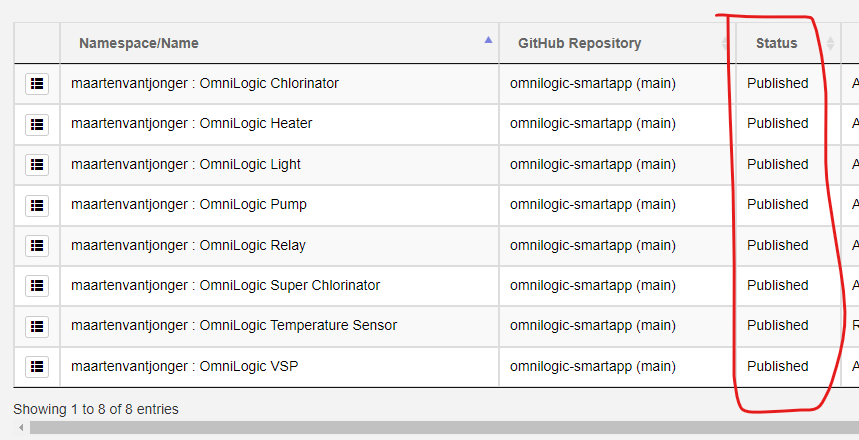Image resolution: width=859 pixels, height=440 pixels.
Task: Click Published status in OmniLogic Pump row
Action: (x=777, y=205)
